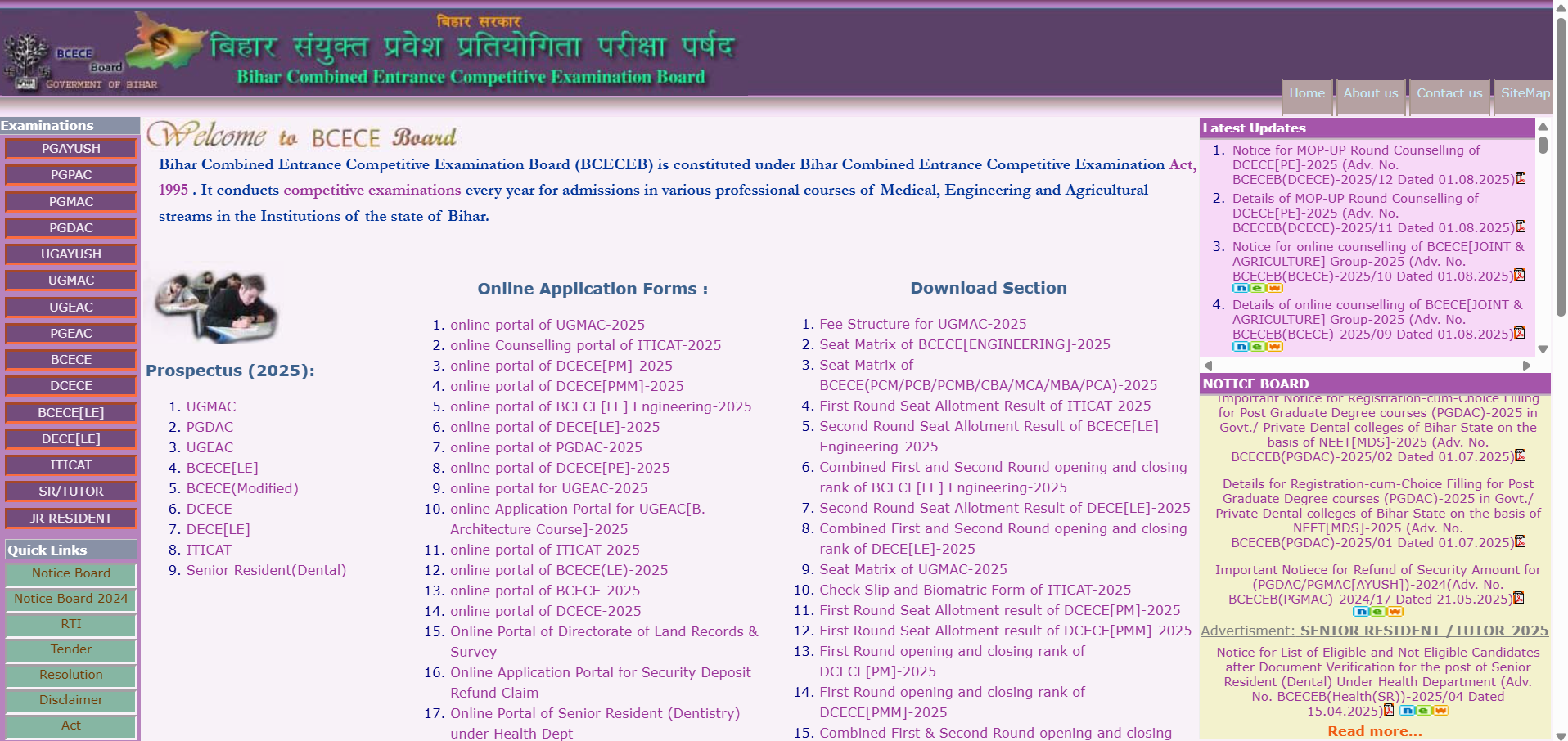Open PDF icon for BCECE(BCECE)-2025/10 counselling notice

point(1520,275)
